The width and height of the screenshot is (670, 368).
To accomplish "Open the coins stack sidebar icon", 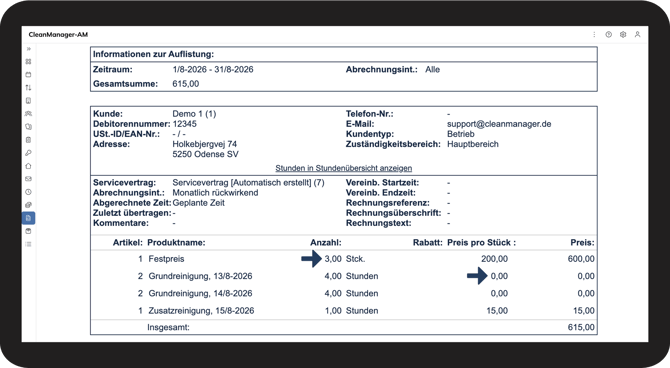I will point(29,205).
